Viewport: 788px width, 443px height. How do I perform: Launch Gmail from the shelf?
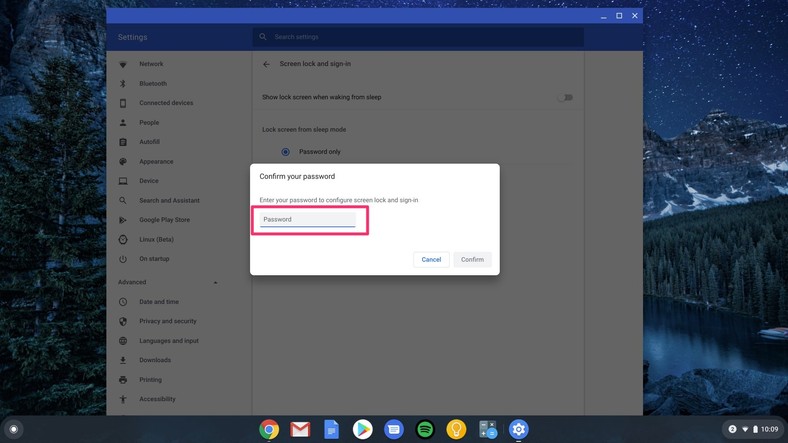tap(300, 429)
